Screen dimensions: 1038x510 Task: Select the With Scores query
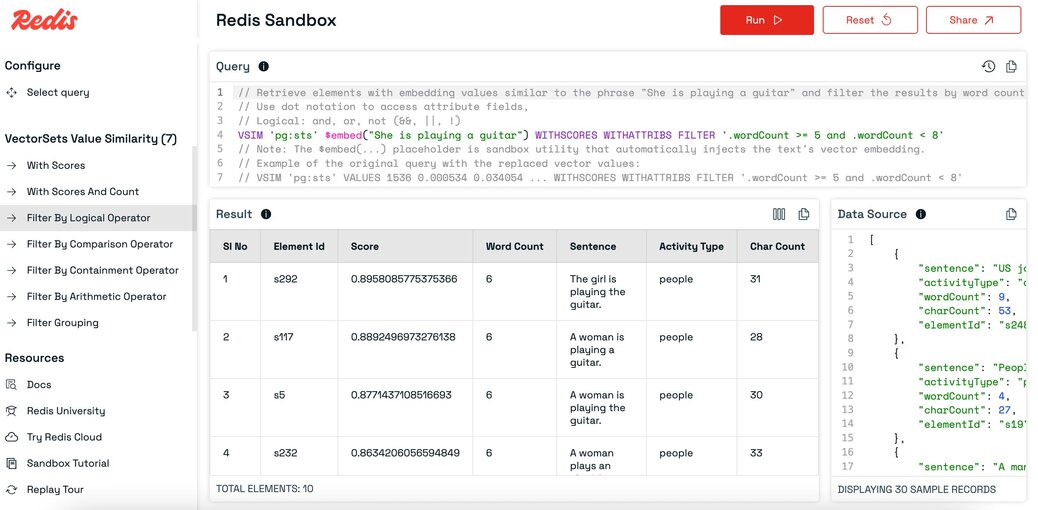point(98,166)
